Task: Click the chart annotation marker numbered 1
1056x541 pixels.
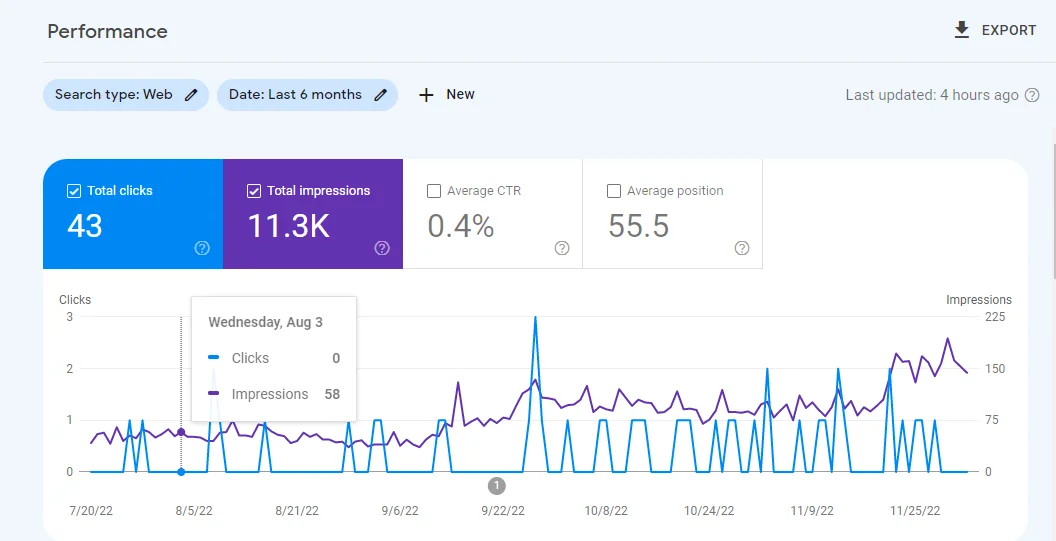Action: point(497,485)
